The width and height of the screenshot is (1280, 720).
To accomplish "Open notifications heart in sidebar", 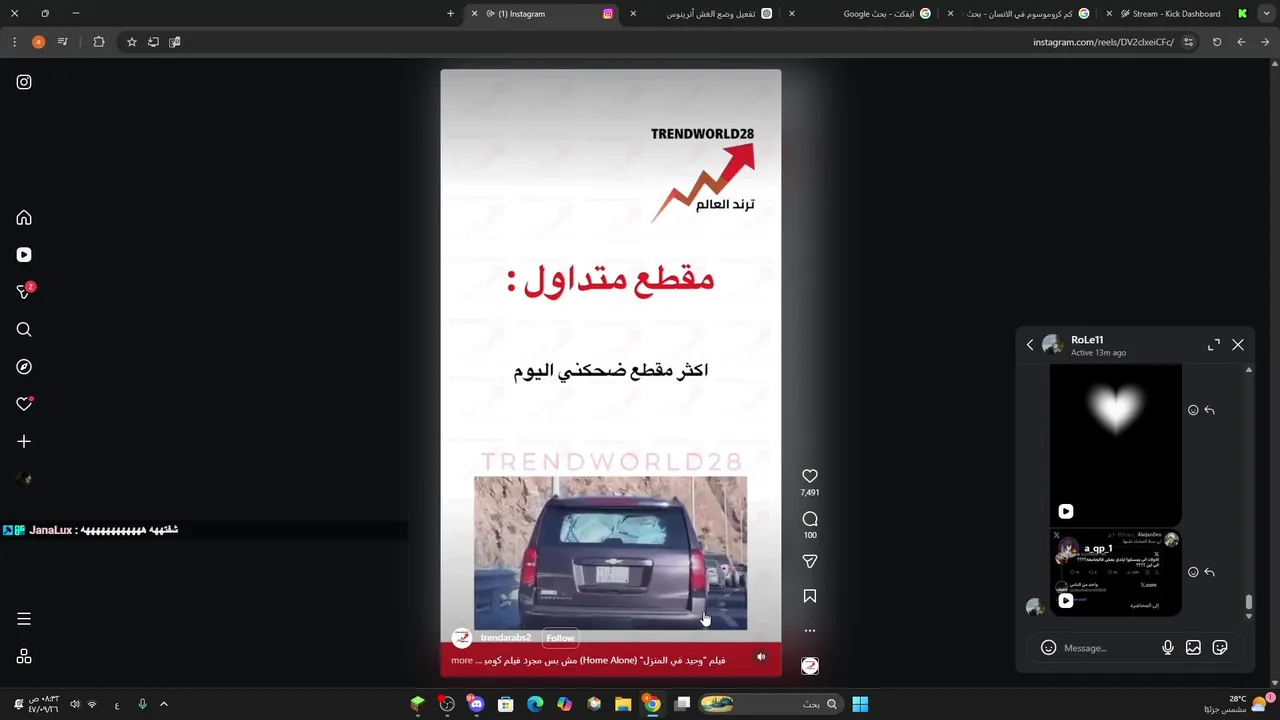I will [24, 404].
